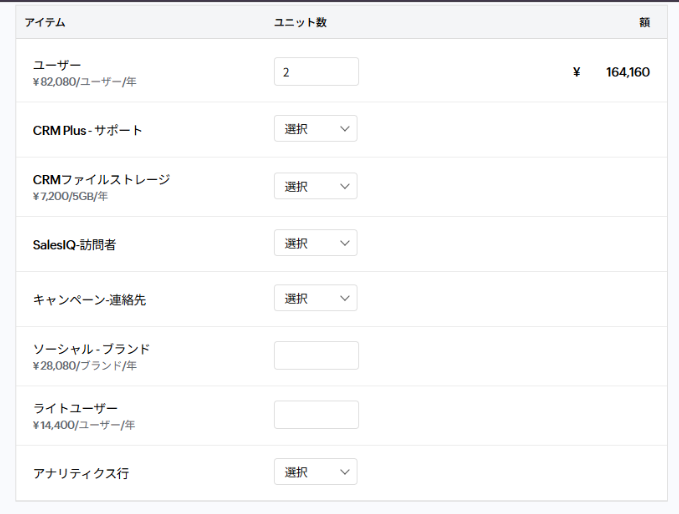Expand the CRMファイルストレージ unit dropdown
Viewport: 679px width, 514px height.
315,186
